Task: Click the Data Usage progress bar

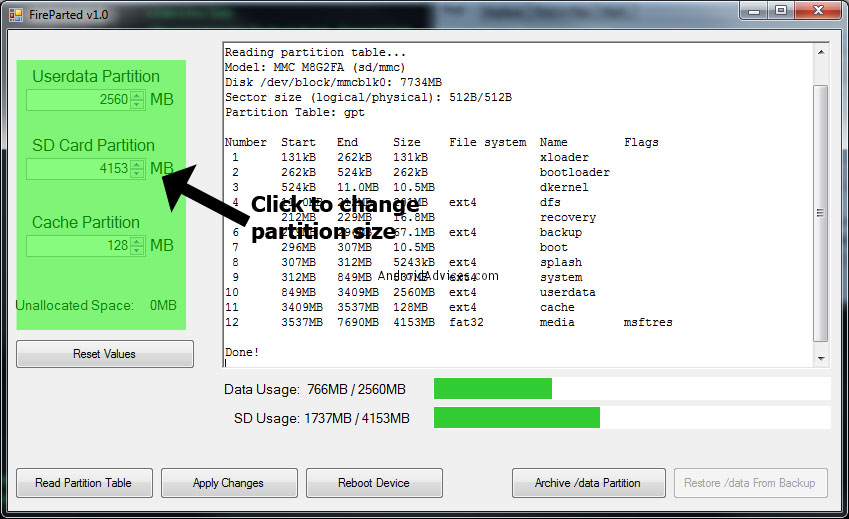Action: tap(632, 389)
